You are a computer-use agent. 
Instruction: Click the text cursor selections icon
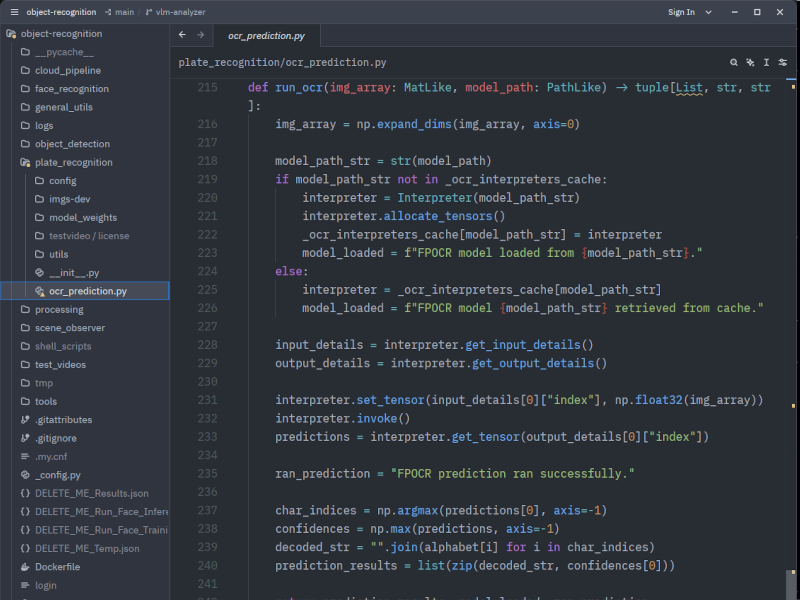[766, 62]
